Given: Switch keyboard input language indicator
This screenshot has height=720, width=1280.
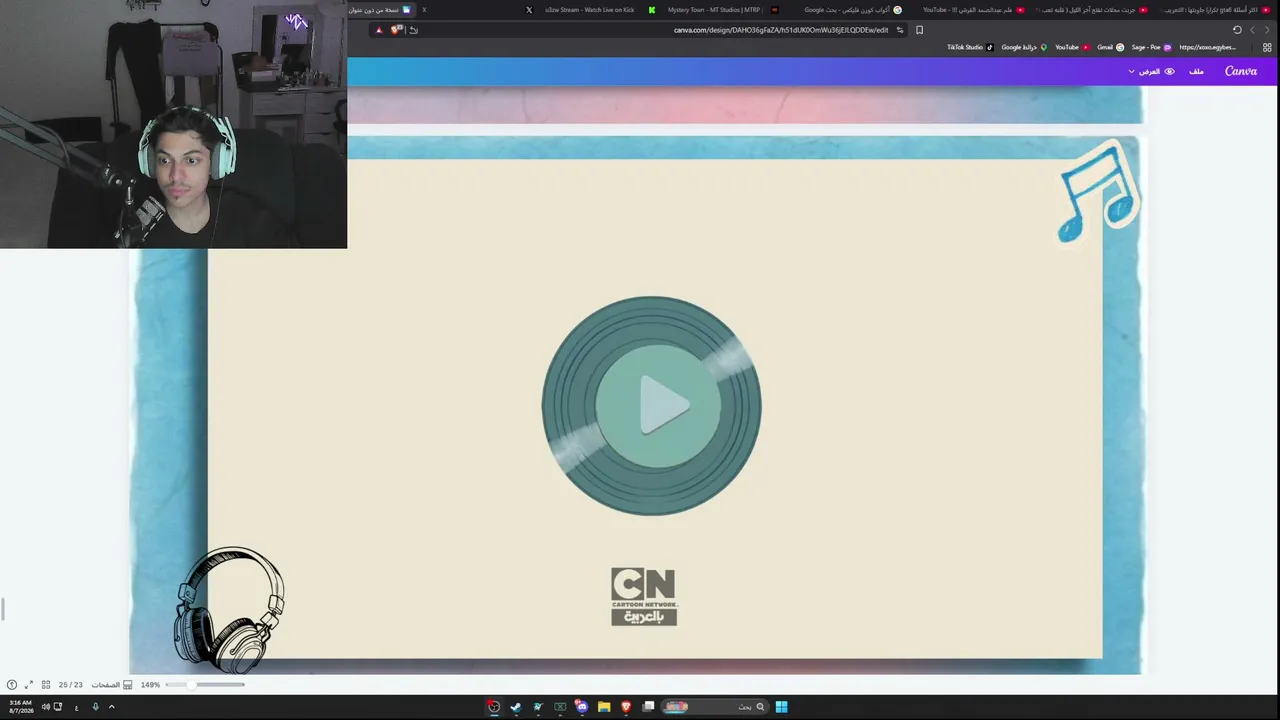Looking at the screenshot, I should point(76,707).
